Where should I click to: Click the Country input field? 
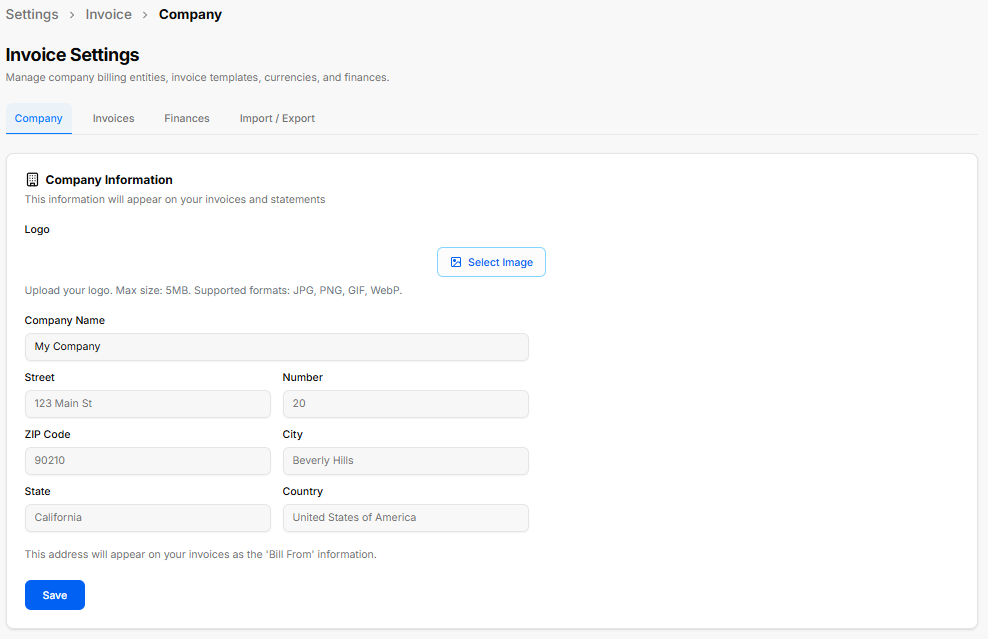coord(406,518)
